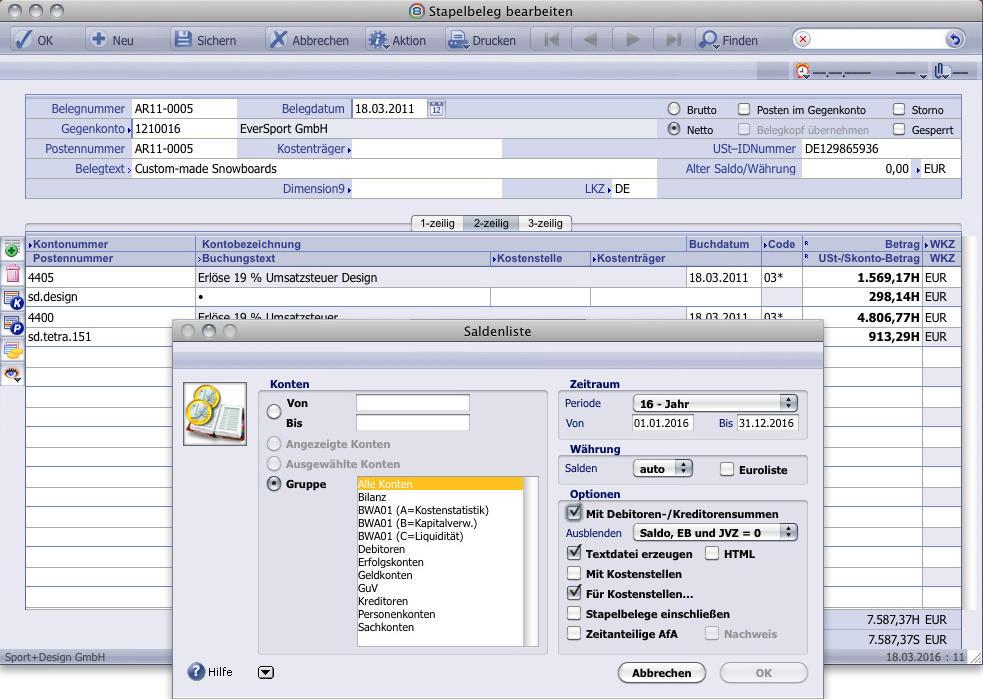Open the paperclip attachment icon
Viewport: 983px width, 699px height.
(941, 71)
